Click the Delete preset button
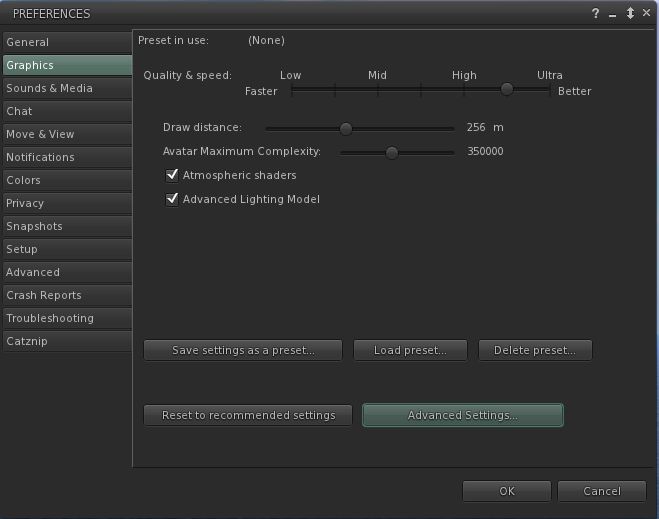 click(x=535, y=351)
